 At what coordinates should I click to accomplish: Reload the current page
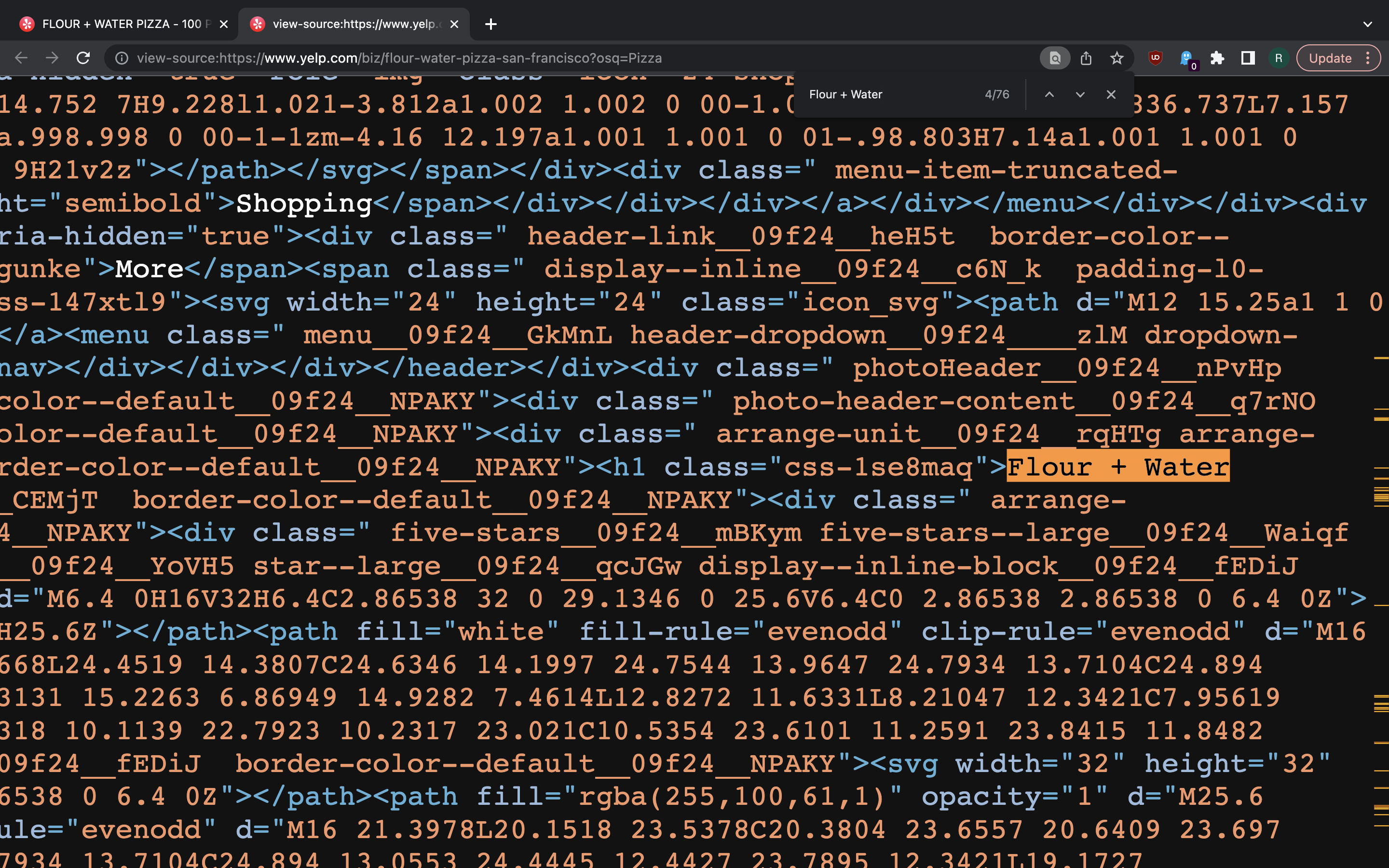(x=83, y=58)
